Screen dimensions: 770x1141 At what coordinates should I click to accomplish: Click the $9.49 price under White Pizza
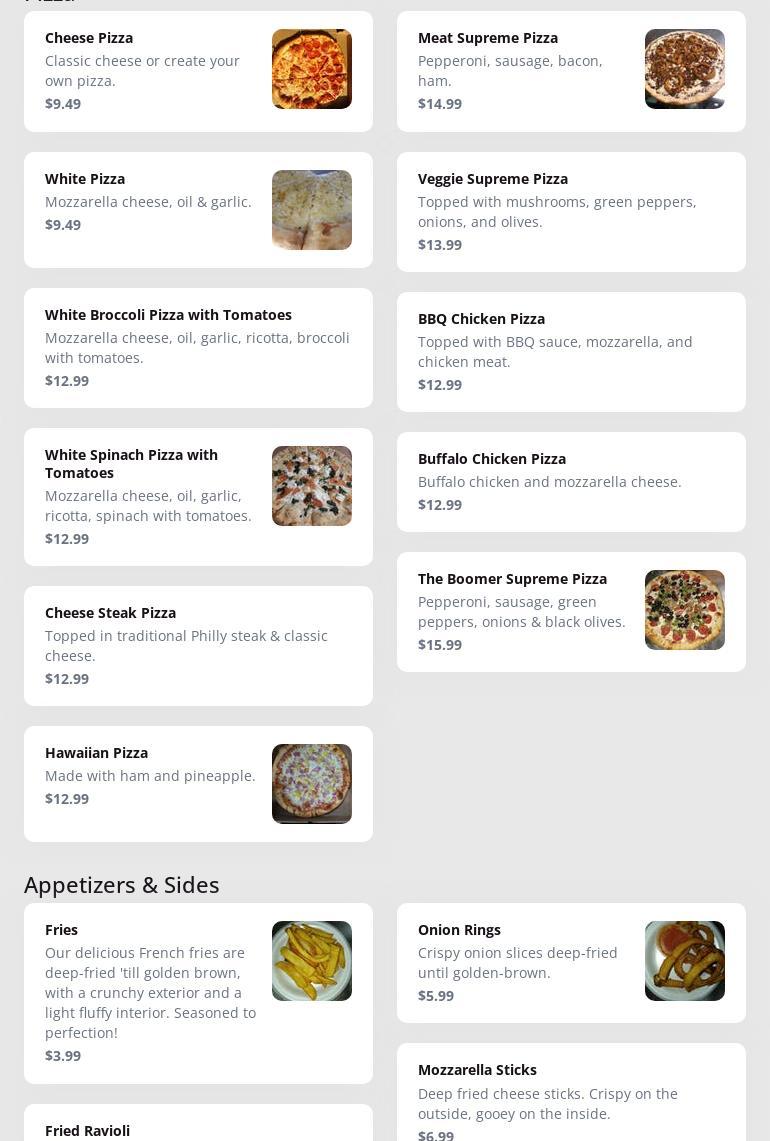click(x=63, y=225)
